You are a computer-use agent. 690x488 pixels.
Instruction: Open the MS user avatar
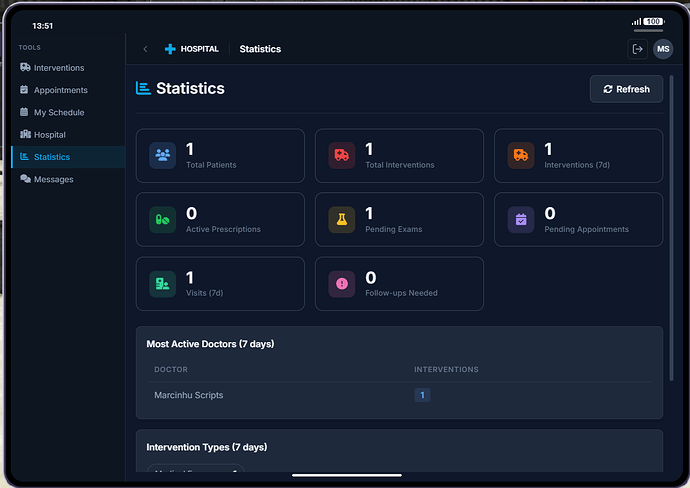(x=663, y=49)
